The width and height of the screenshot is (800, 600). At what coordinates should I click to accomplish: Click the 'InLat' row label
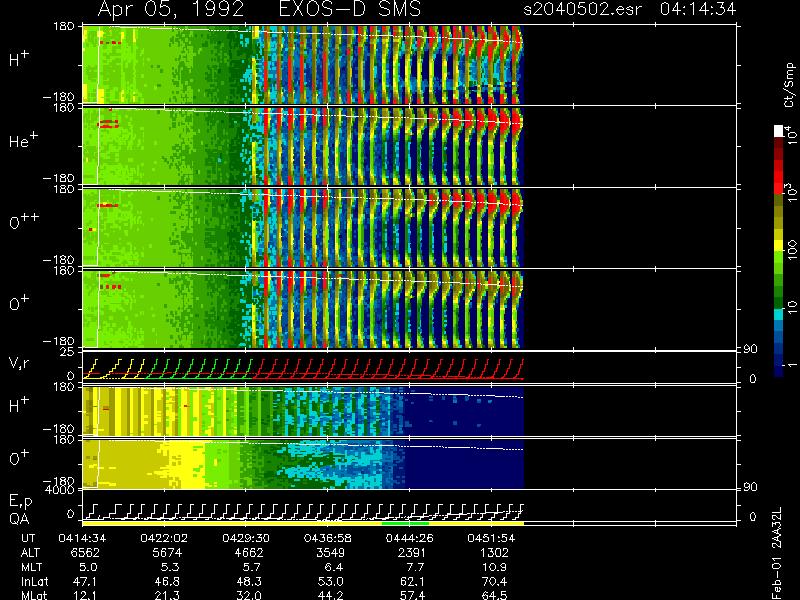pos(34,581)
